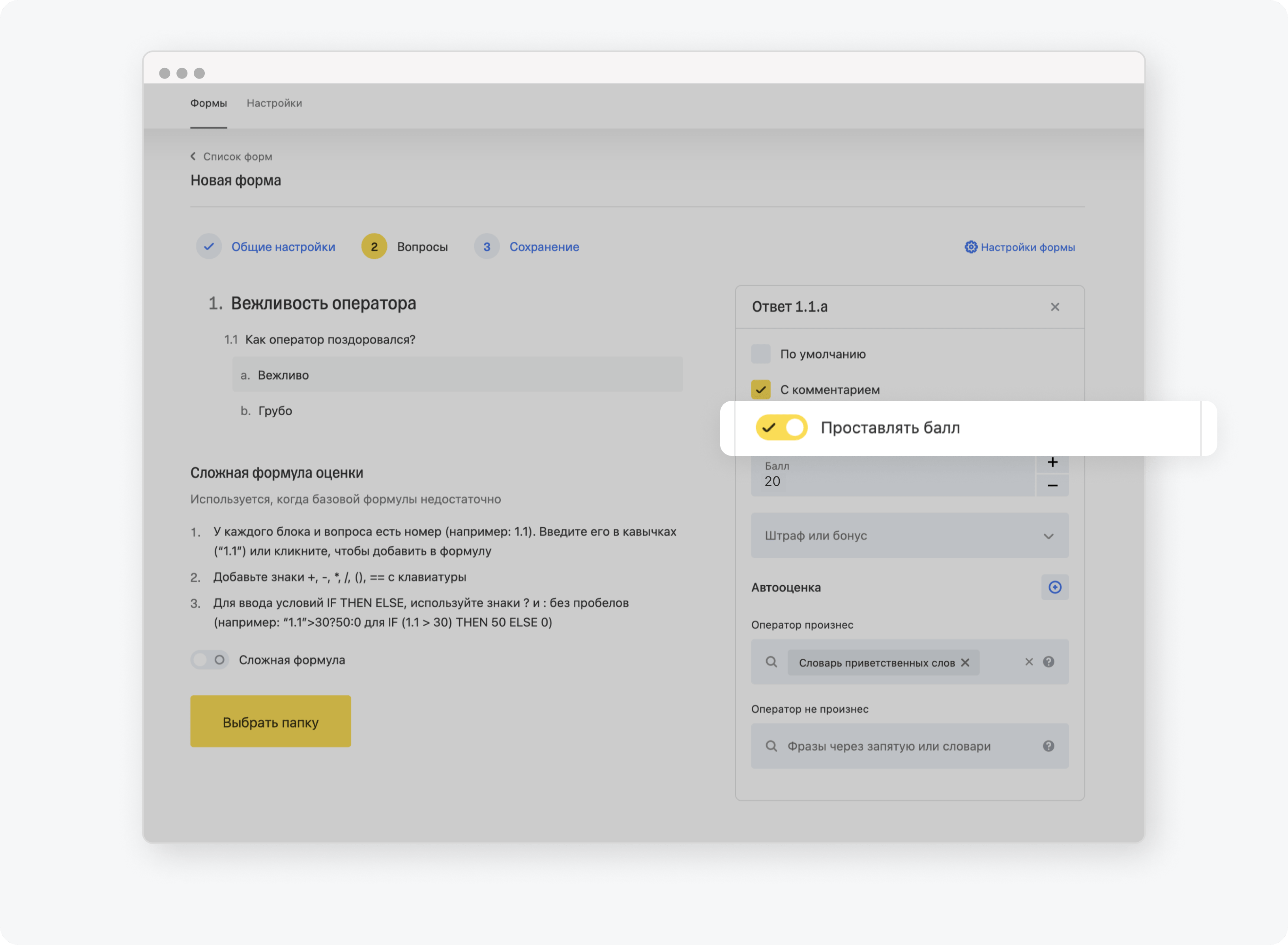The image size is (1288, 945).
Task: Switch to the Настройки tab
Action: 274,103
